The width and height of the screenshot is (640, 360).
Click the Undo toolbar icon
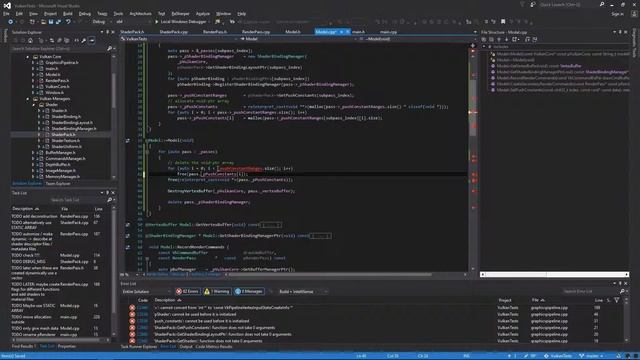[x=68, y=22]
